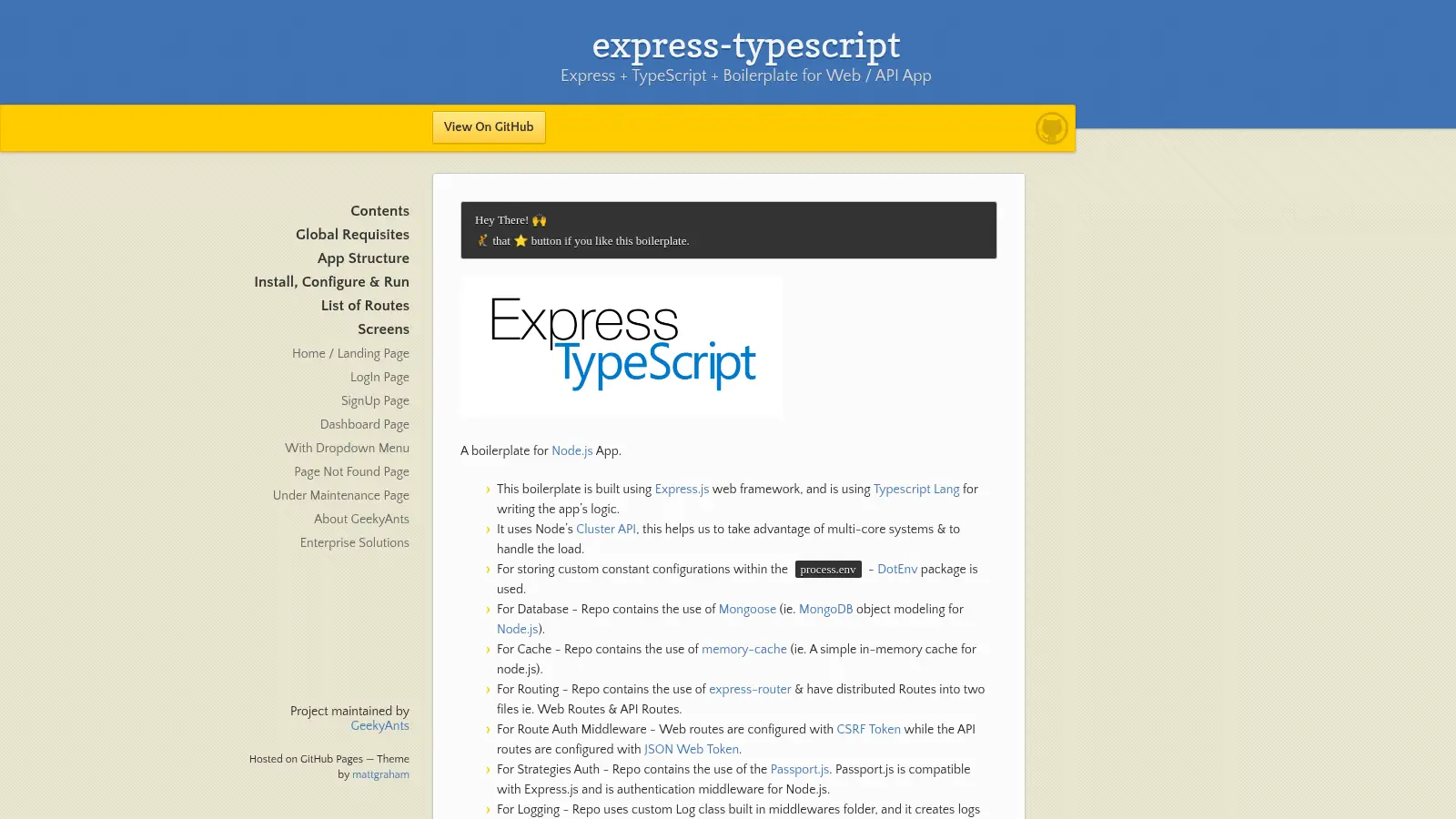Screen dimensions: 1456x819
Task: Click the GitHub octocat icon
Action: tap(1051, 128)
